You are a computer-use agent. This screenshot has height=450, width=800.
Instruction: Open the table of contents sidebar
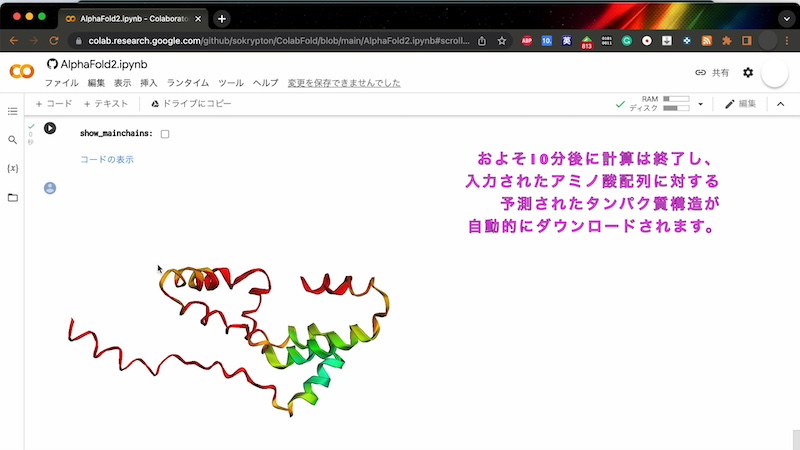point(13,111)
